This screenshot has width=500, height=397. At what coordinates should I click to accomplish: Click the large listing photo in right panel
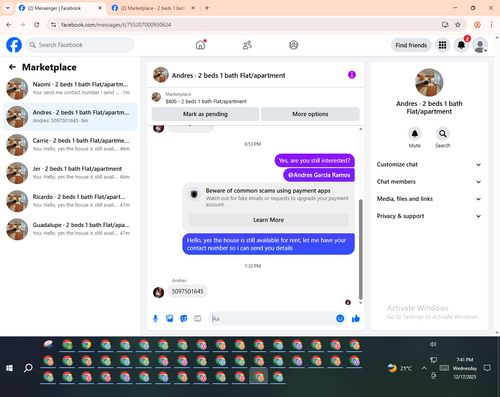click(429, 82)
